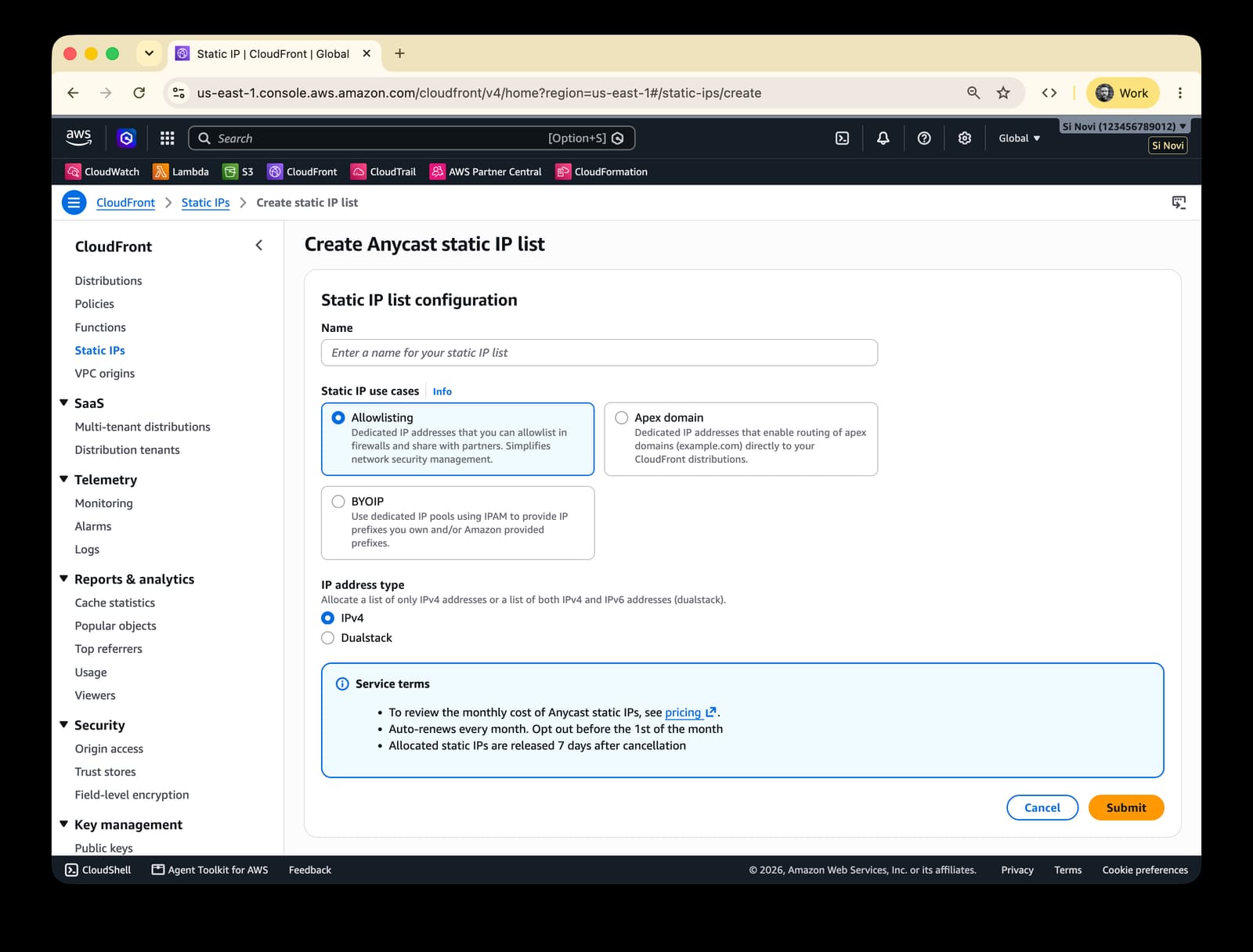Image resolution: width=1253 pixels, height=952 pixels.
Task: Open VPC origins in the side navigation
Action: 105,373
